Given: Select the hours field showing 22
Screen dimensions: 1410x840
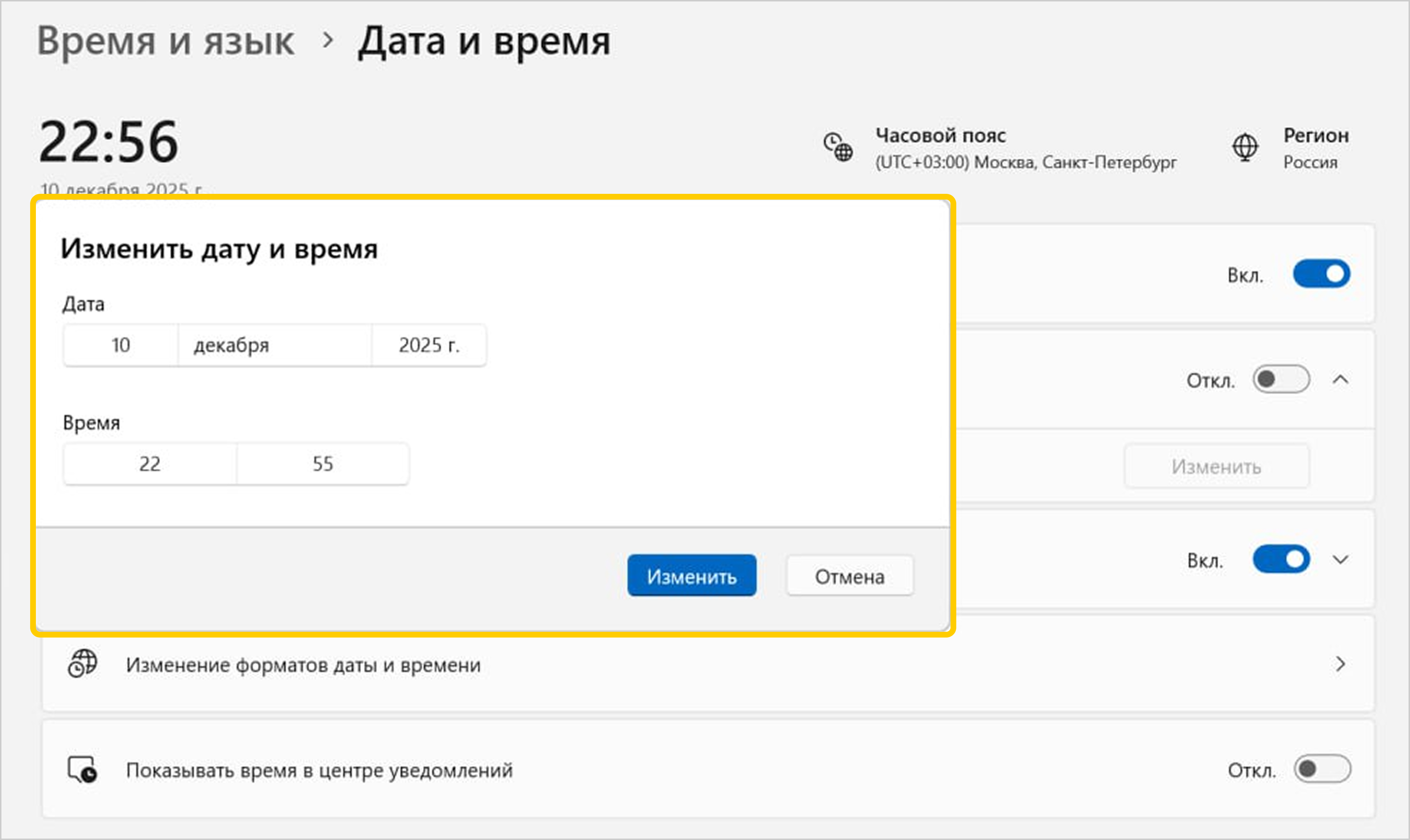Looking at the screenshot, I should tap(150, 463).
